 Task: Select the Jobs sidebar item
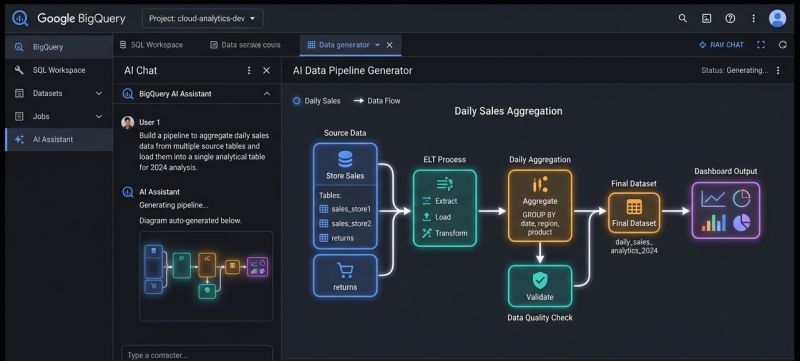click(59, 116)
